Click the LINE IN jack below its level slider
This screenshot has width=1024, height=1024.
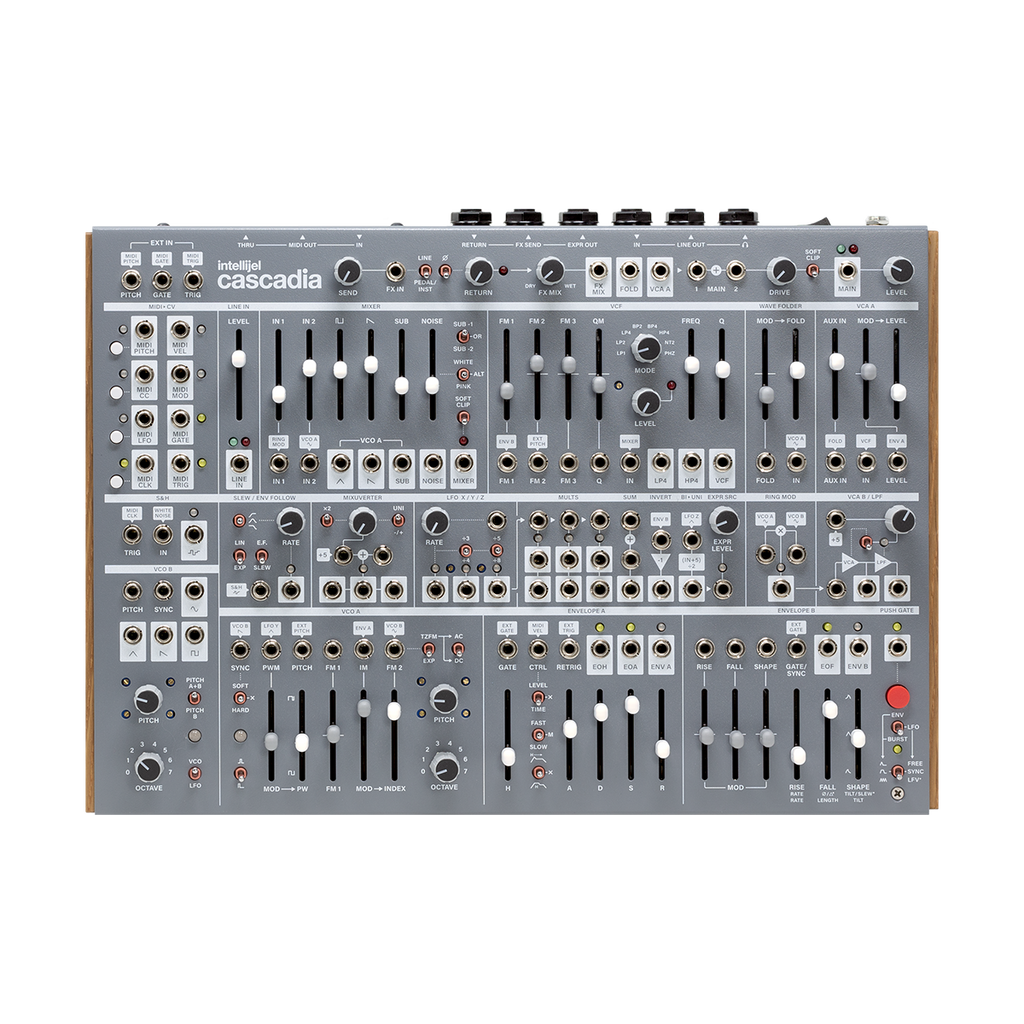pyautogui.click(x=238, y=465)
